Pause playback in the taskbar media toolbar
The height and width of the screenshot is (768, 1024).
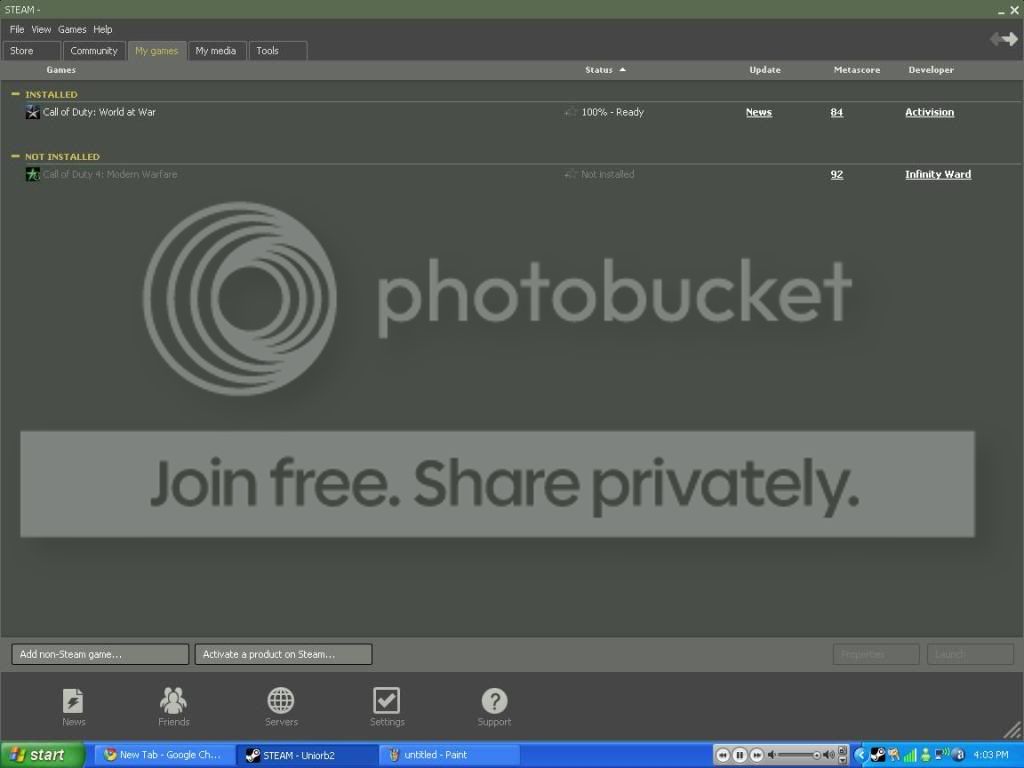pos(739,755)
